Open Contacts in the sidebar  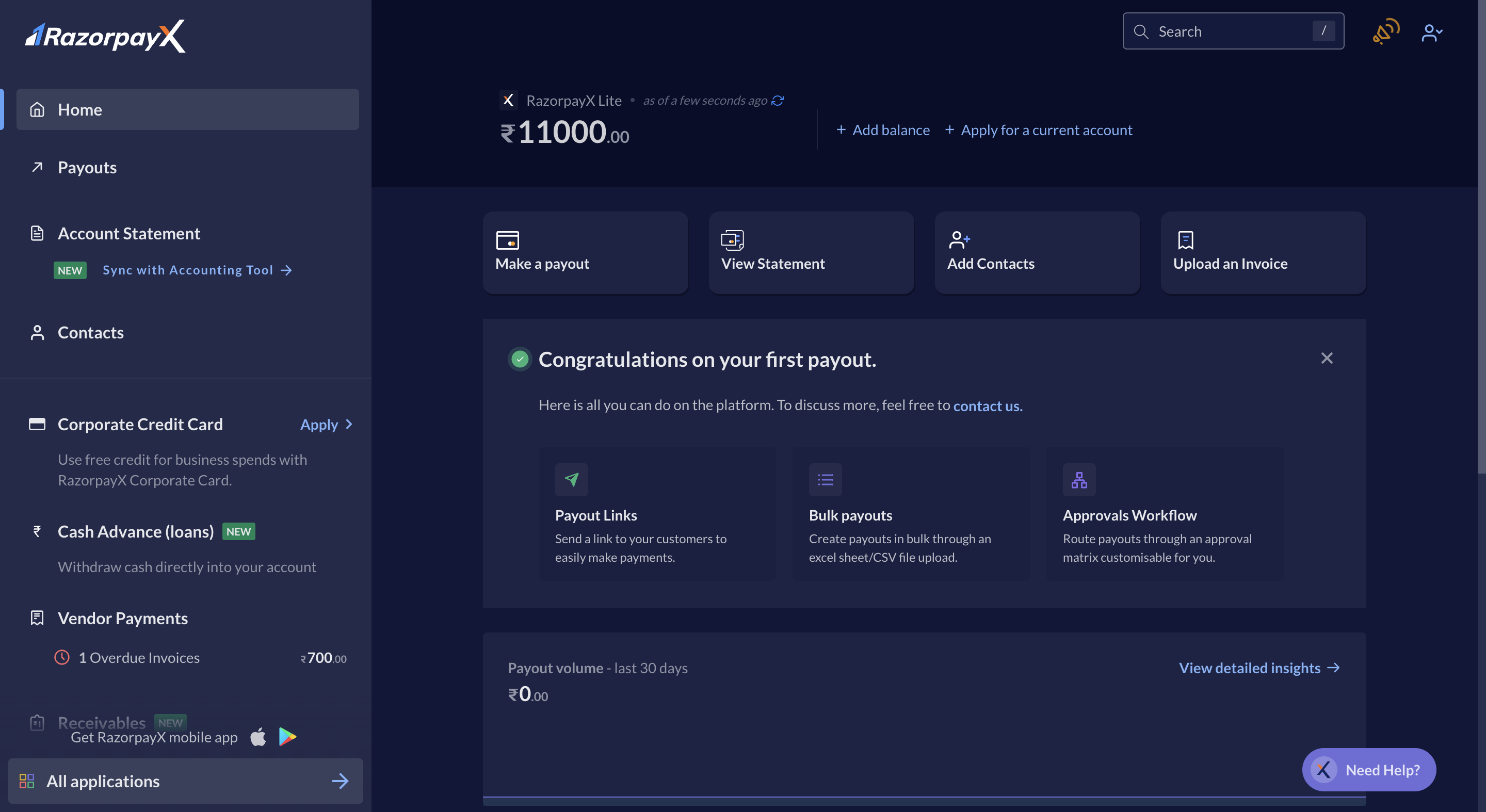tap(91, 332)
